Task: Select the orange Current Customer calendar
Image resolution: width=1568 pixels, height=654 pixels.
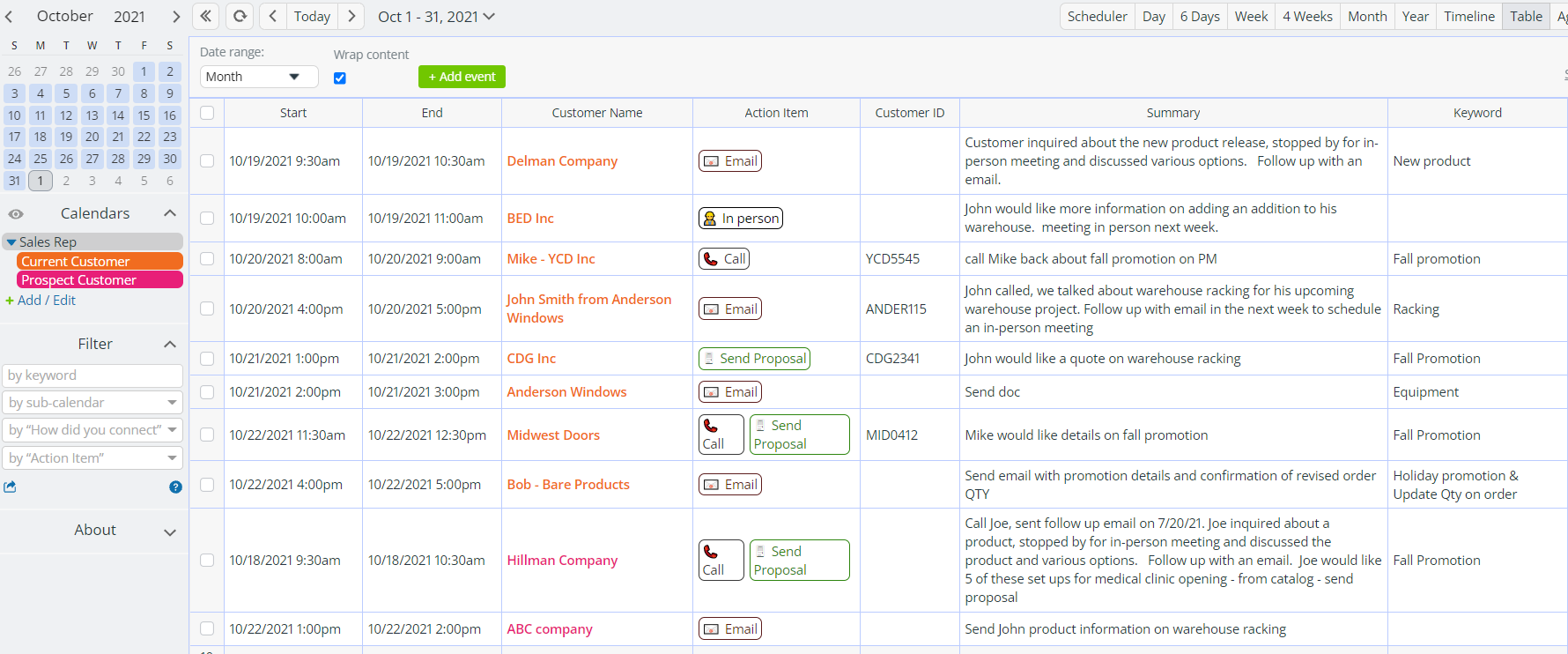Action: [x=99, y=261]
